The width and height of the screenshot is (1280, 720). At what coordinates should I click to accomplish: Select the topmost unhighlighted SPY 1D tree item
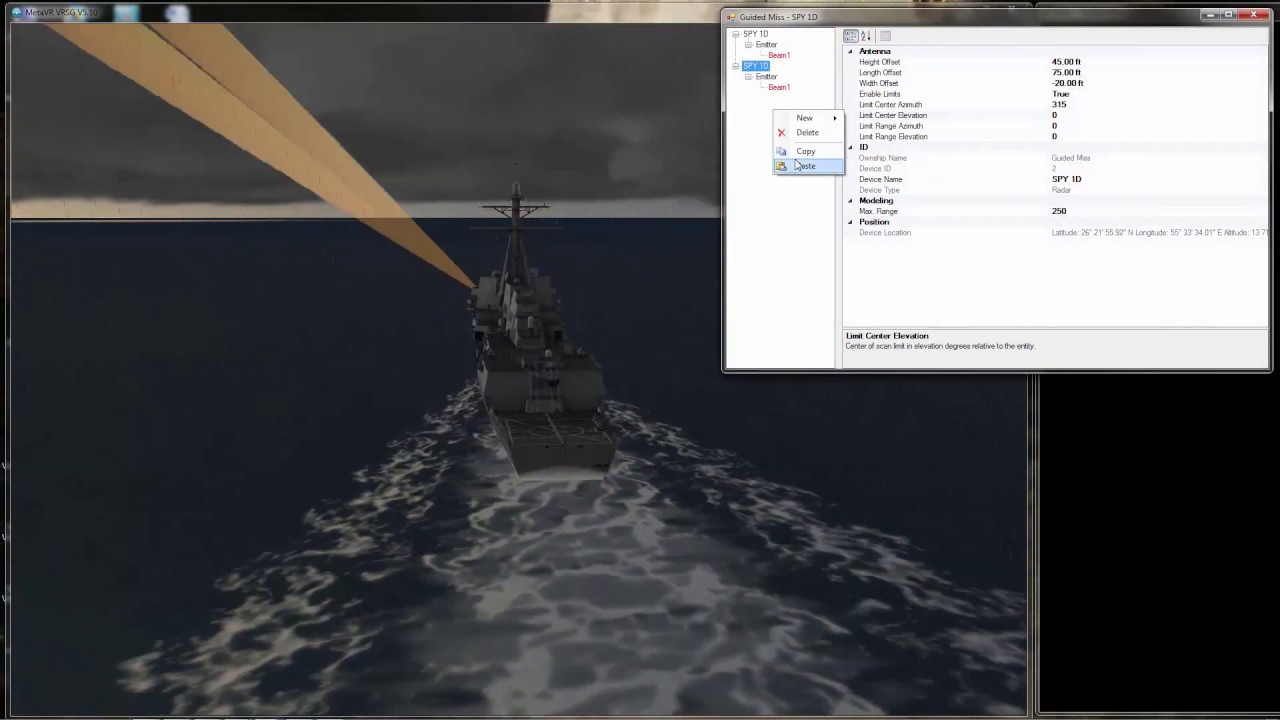pyautogui.click(x=755, y=34)
